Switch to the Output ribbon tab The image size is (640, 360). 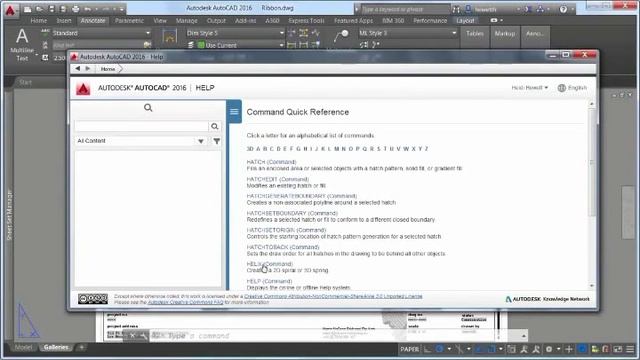(x=216, y=20)
